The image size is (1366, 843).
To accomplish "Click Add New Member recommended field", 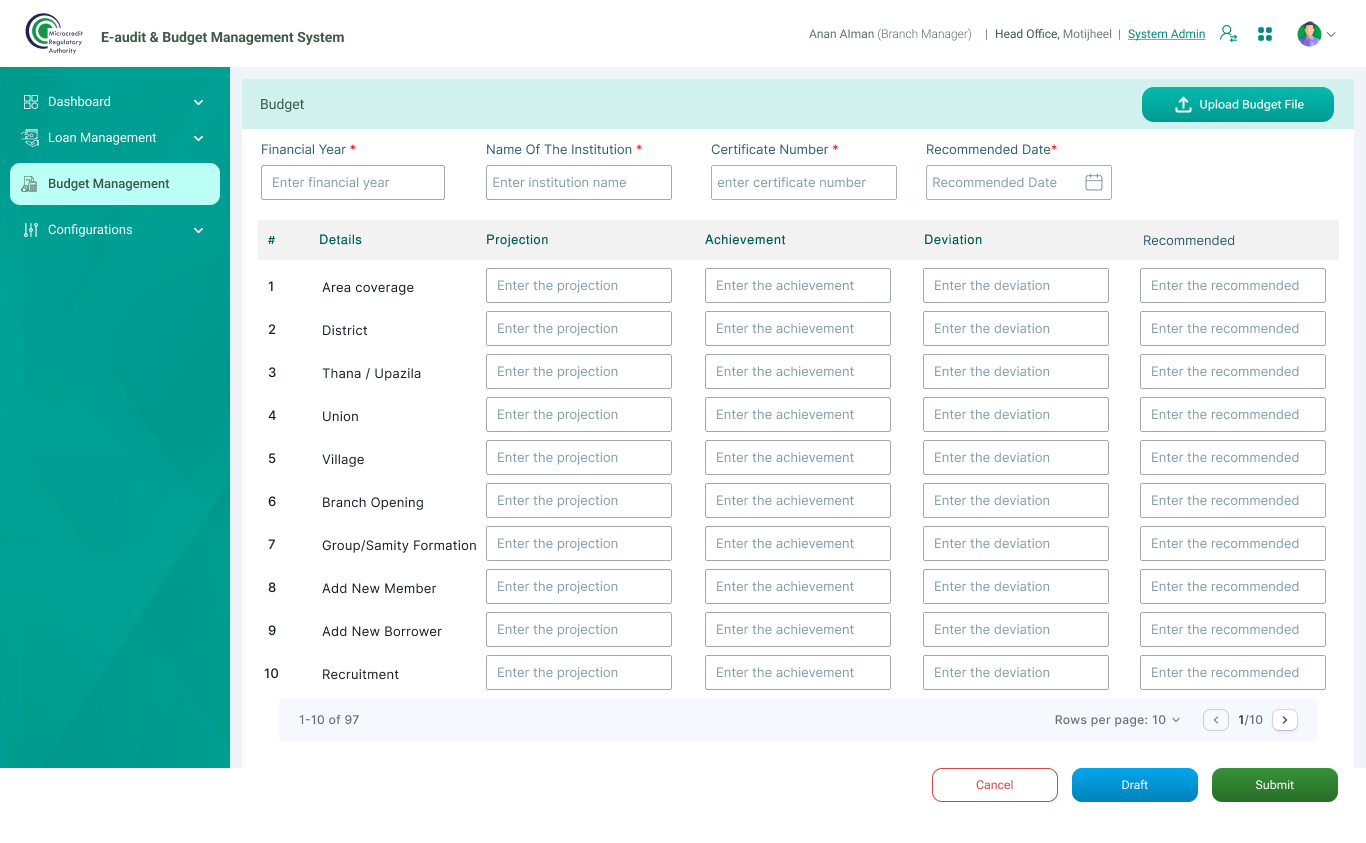I will pyautogui.click(x=1233, y=587).
